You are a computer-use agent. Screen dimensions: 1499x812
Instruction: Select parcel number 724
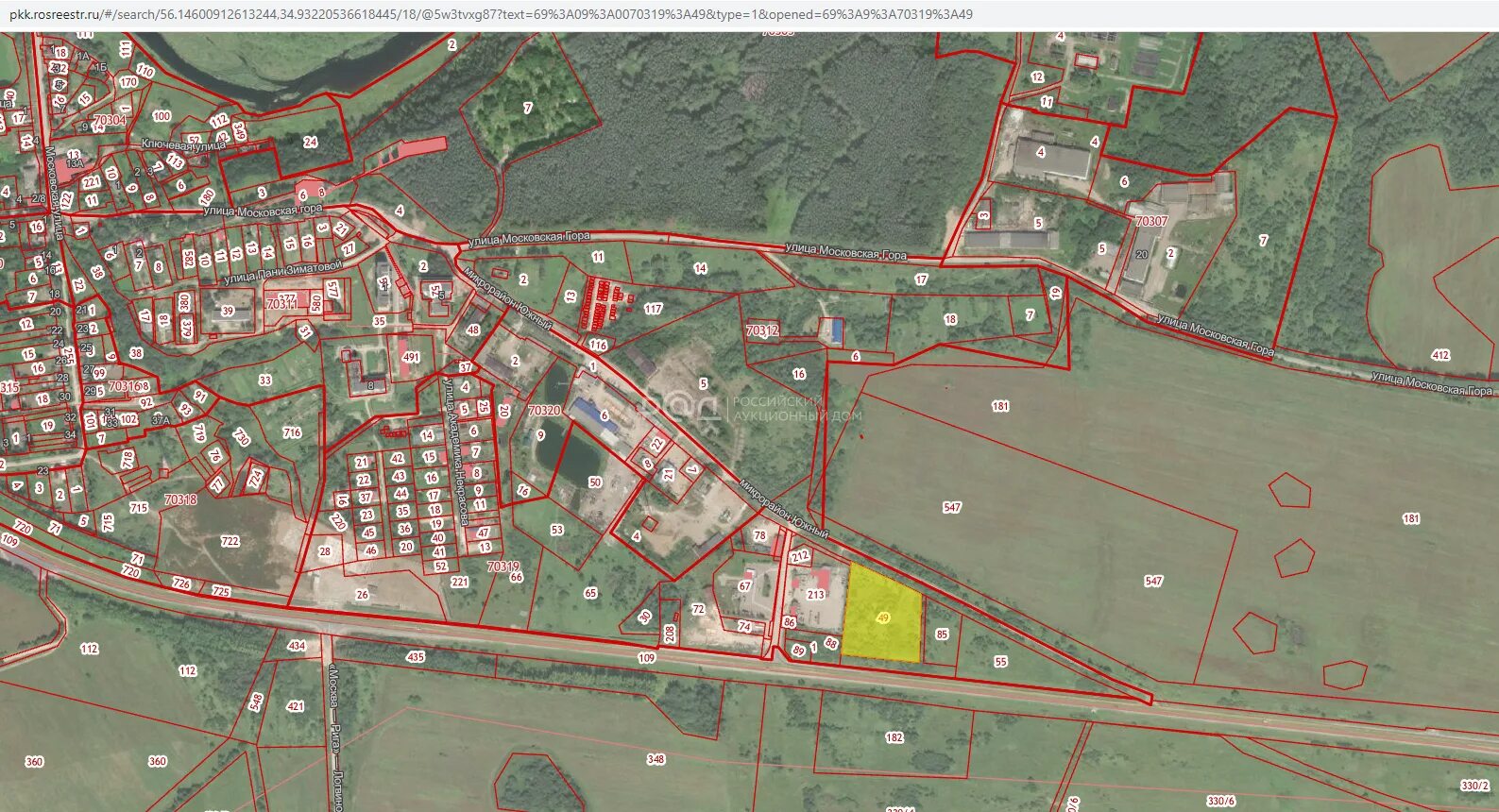pos(256,479)
